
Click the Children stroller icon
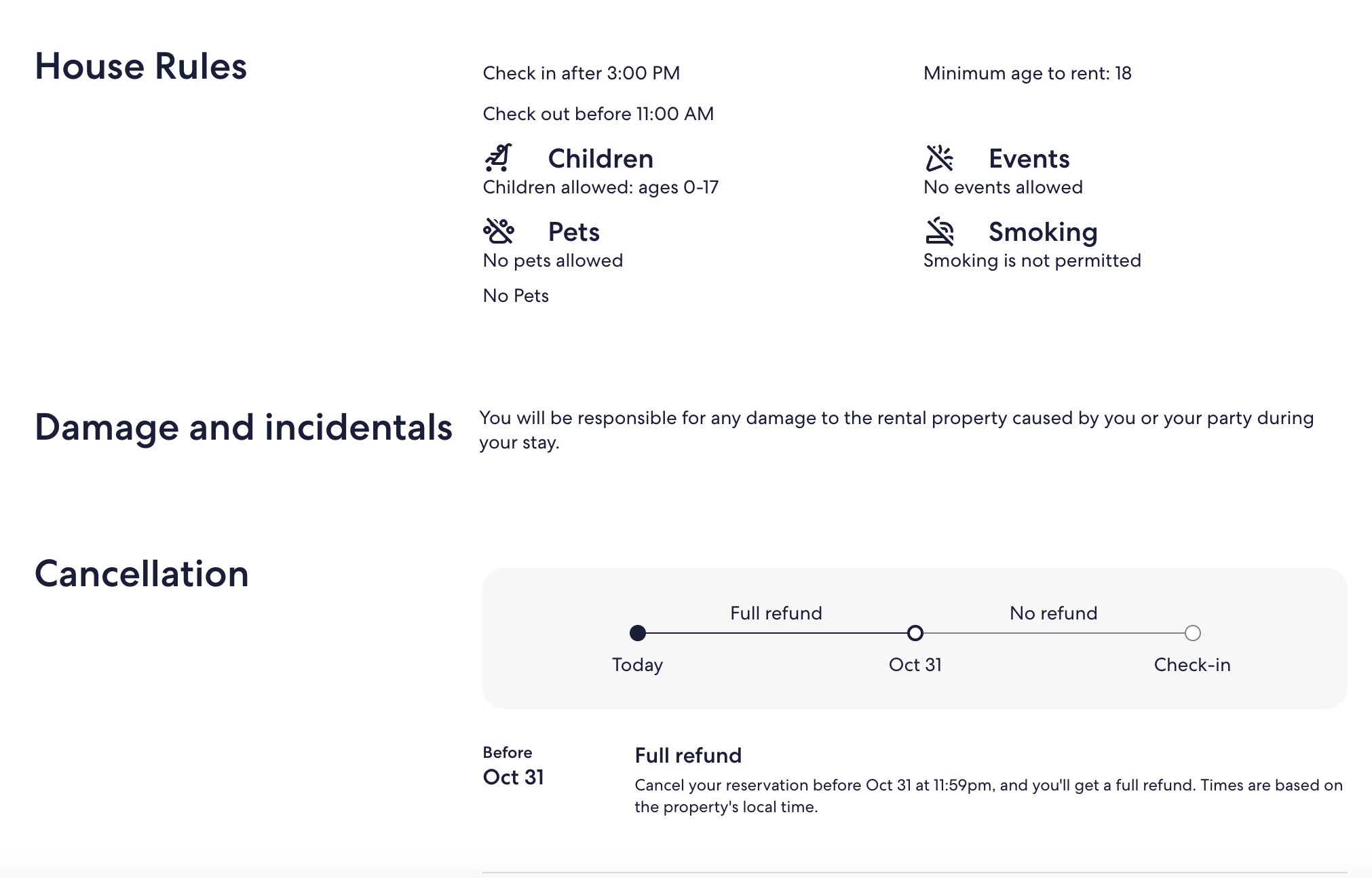[x=500, y=159]
